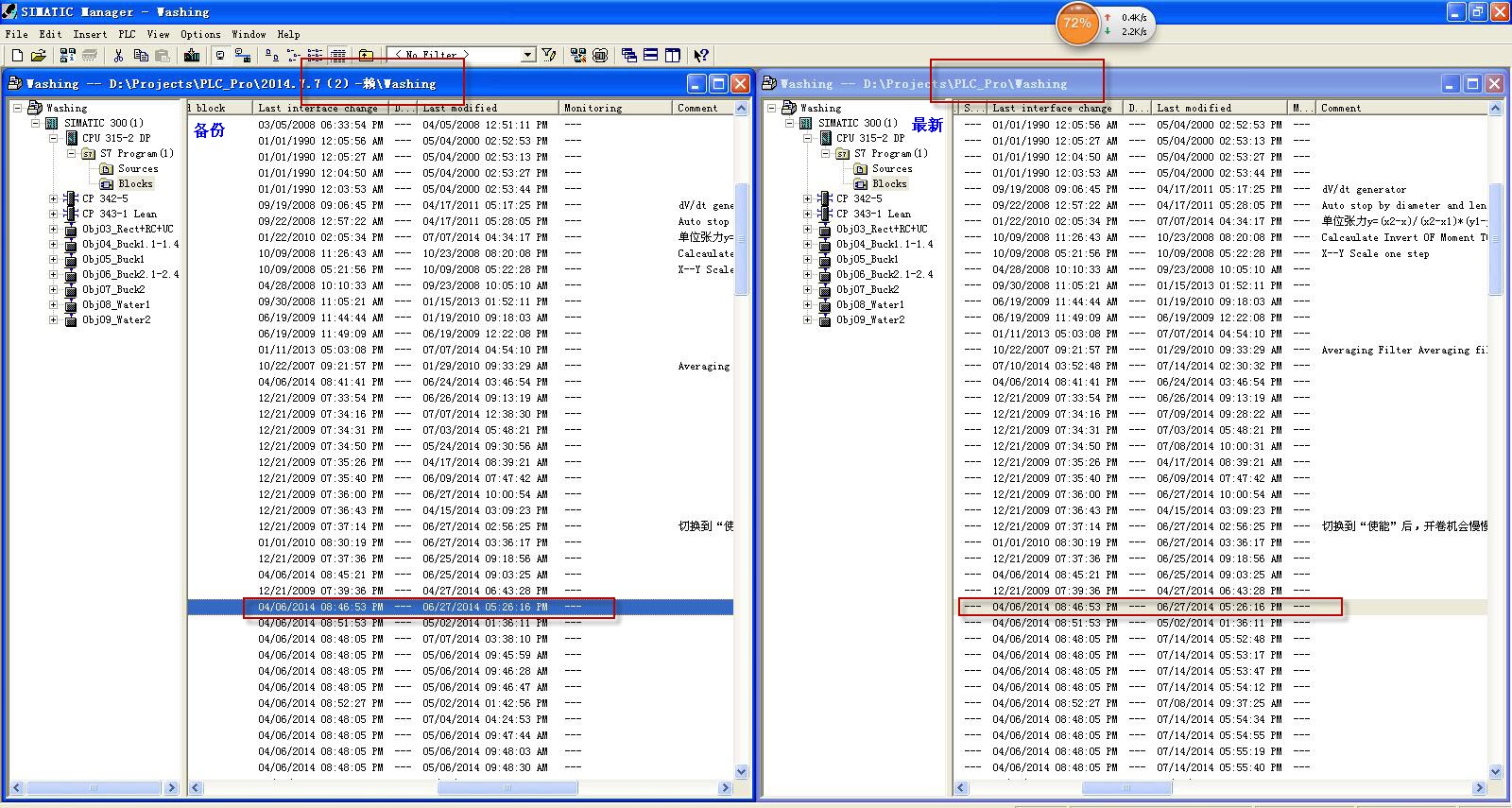Screen dimensions: 1512x808
Task: Select the row dated 07/10/2014 03:52:48 PM
Action: pos(1220,366)
